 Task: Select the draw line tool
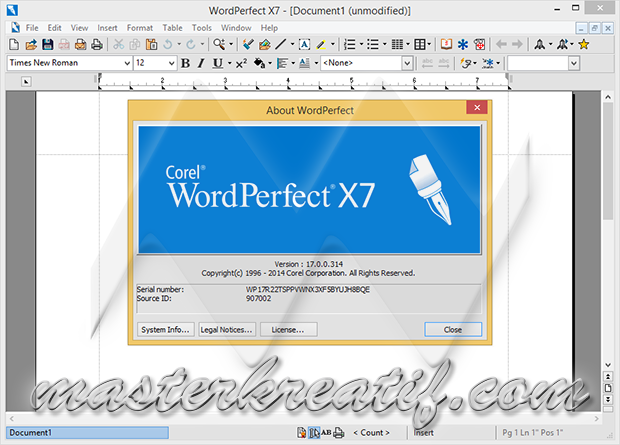pos(280,44)
